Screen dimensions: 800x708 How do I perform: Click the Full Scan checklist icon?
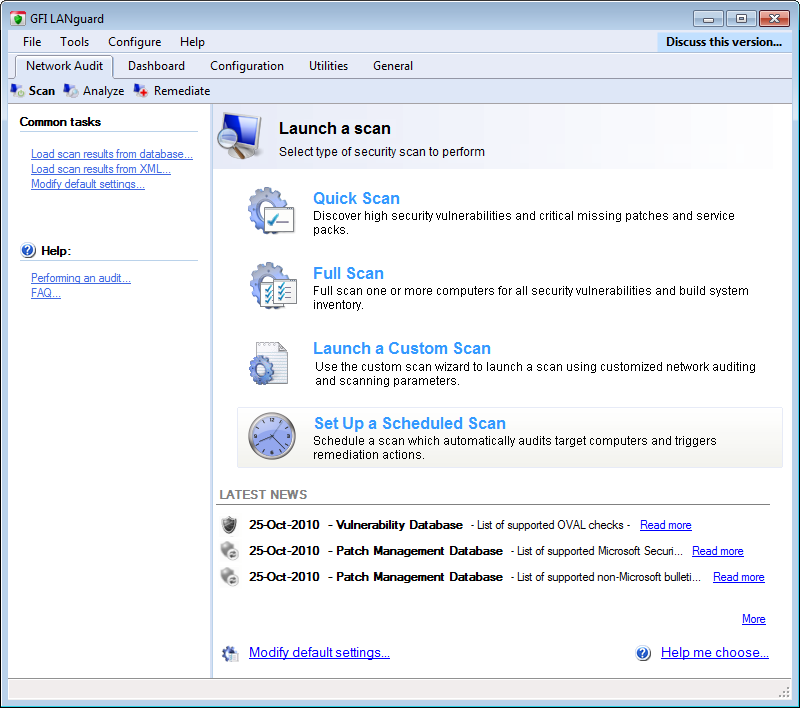(x=273, y=286)
